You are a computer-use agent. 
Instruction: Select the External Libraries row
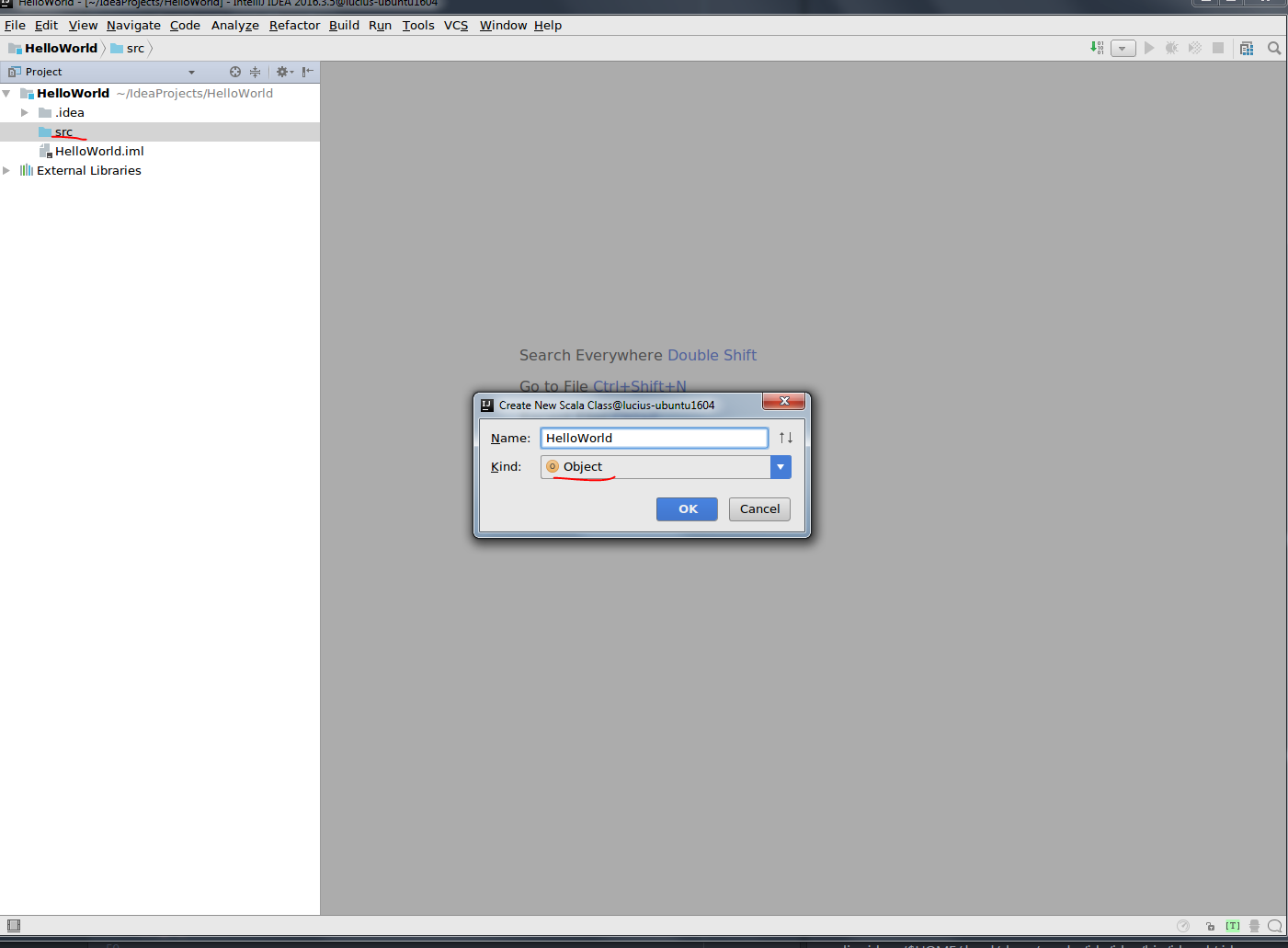click(x=160, y=171)
